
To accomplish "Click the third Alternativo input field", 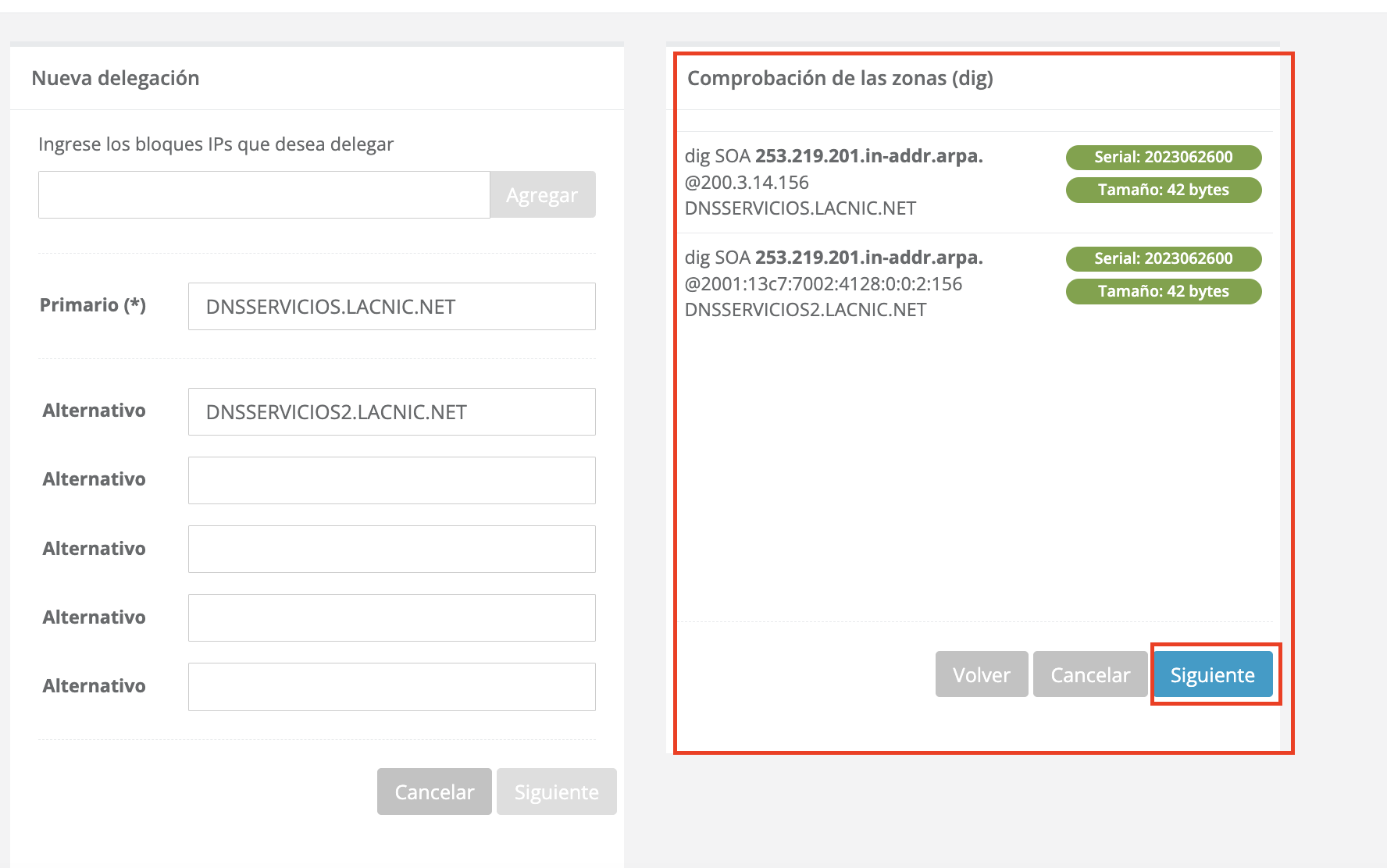I will tap(391, 550).
